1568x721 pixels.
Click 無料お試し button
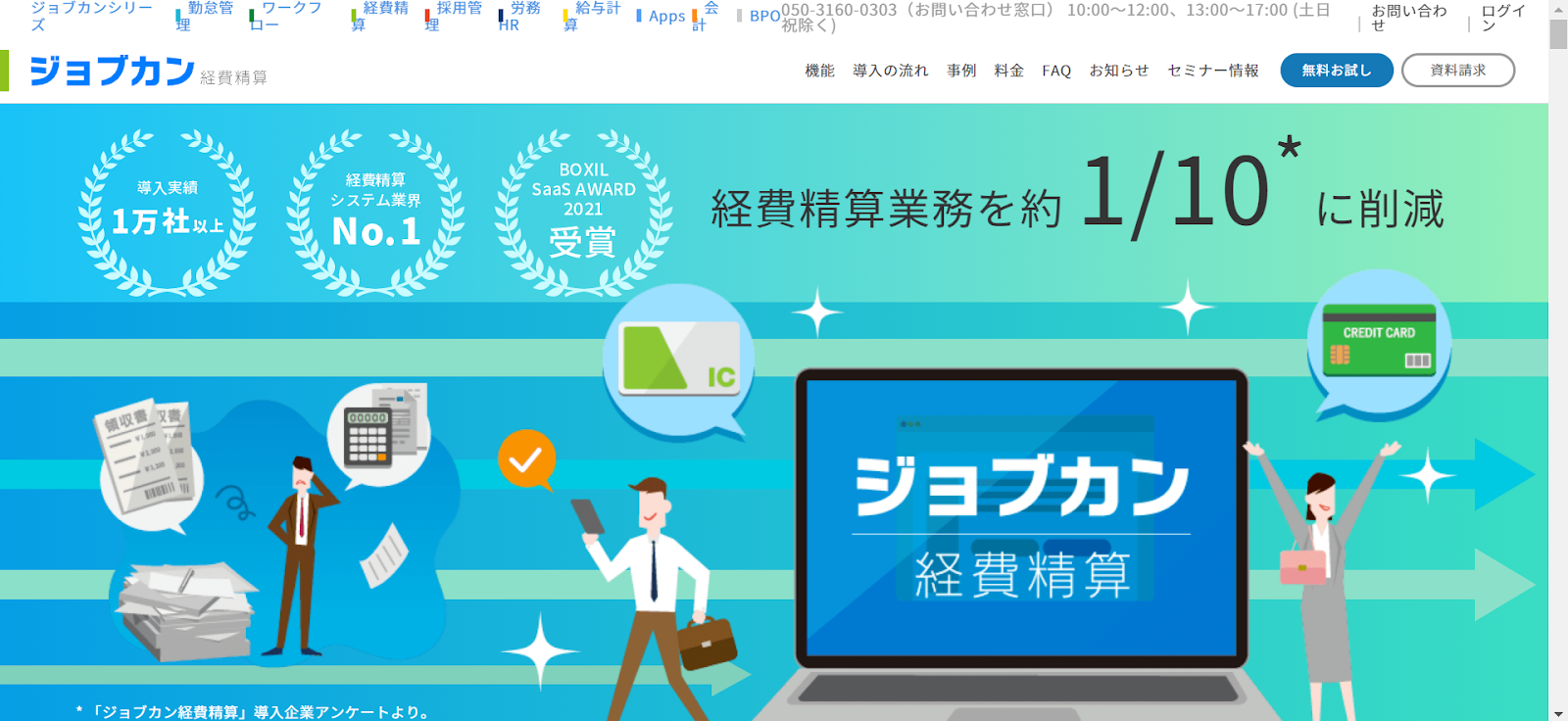pos(1337,70)
